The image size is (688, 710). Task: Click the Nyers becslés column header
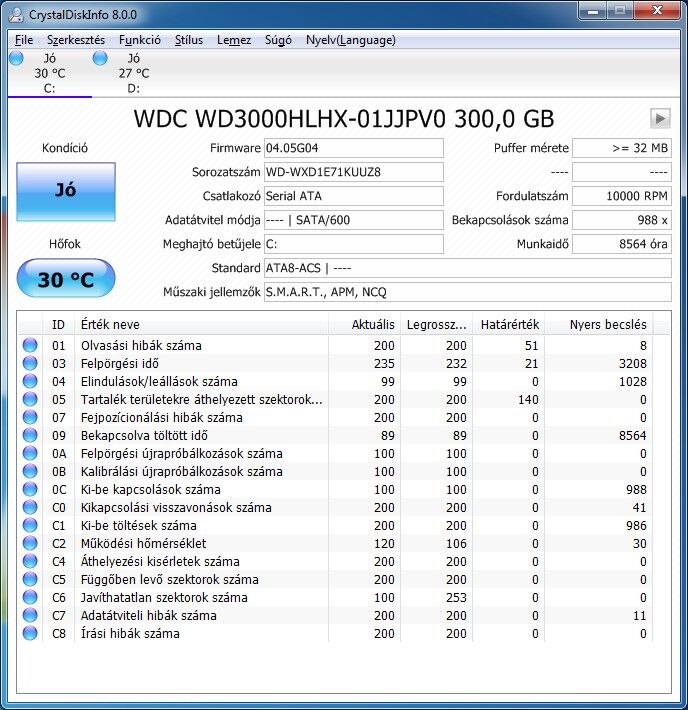[x=598, y=325]
